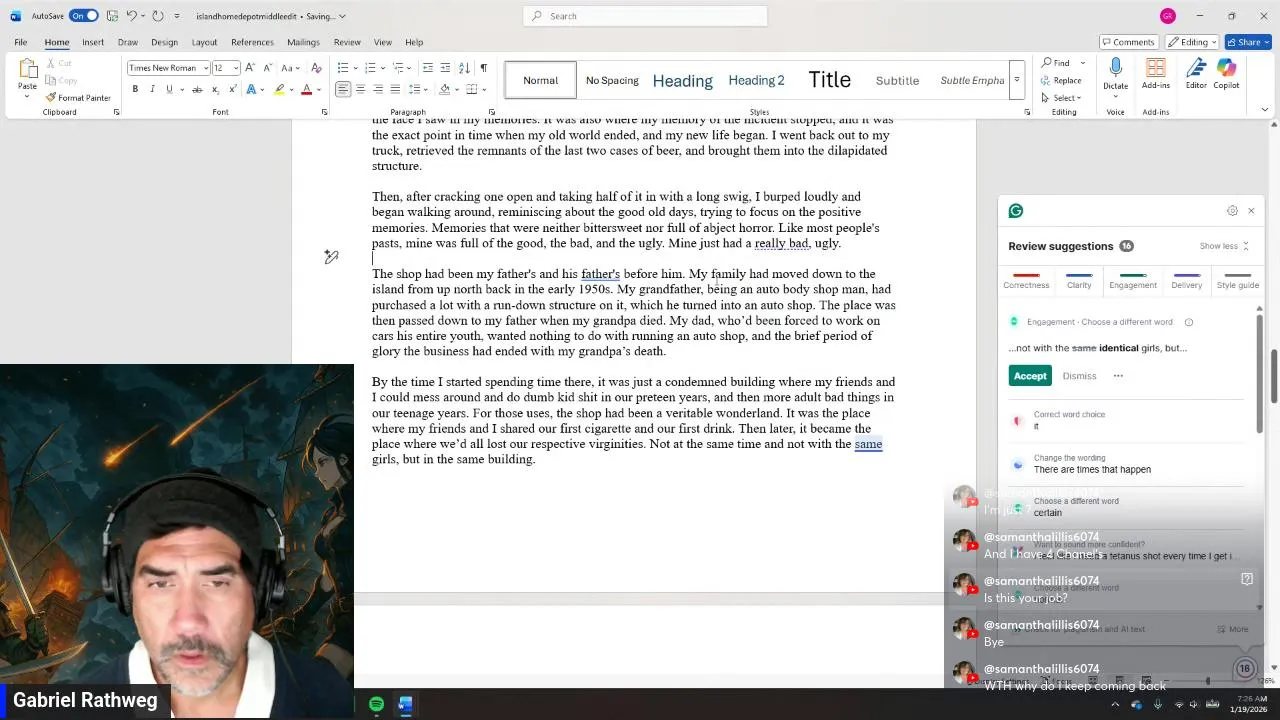The image size is (1280, 720).
Task: Select the Format Painter tool
Action: tap(78, 98)
